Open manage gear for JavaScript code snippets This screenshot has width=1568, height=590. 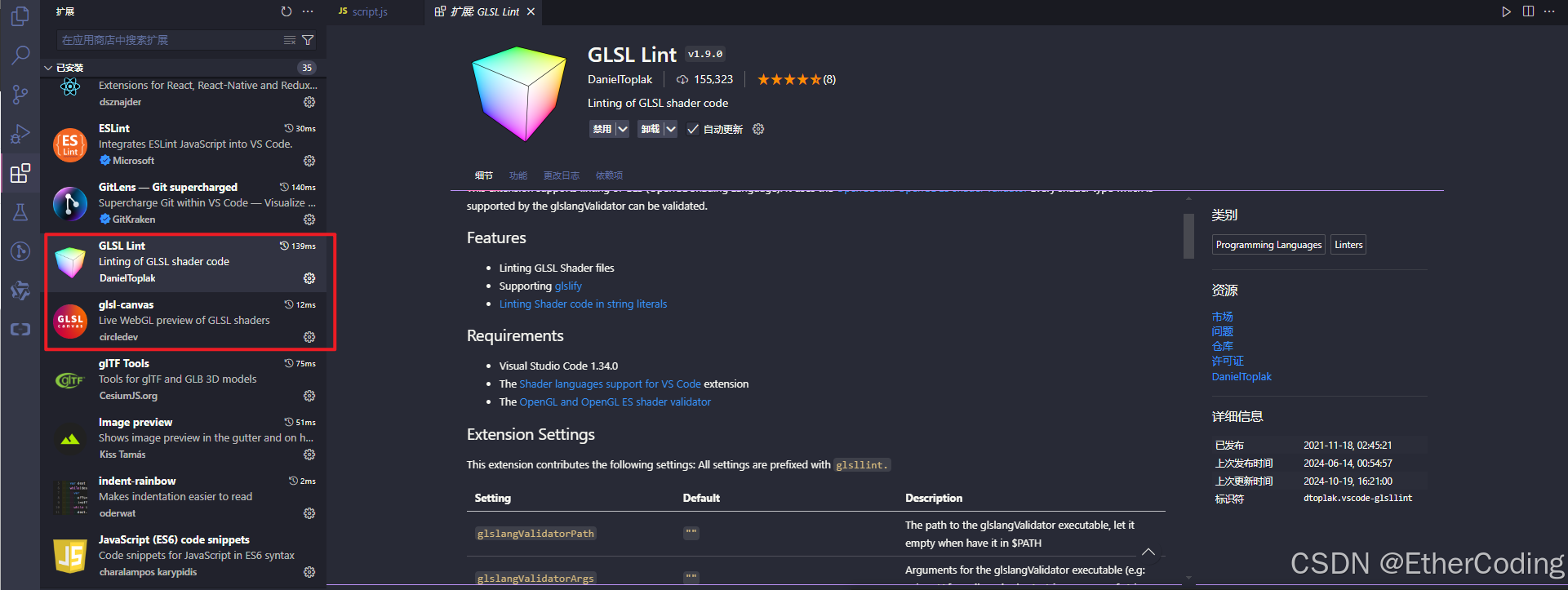tap(309, 572)
